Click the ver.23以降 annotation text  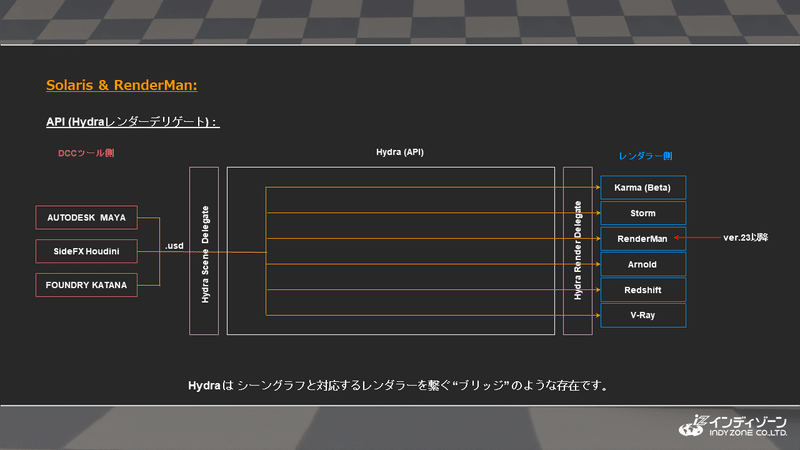click(745, 237)
